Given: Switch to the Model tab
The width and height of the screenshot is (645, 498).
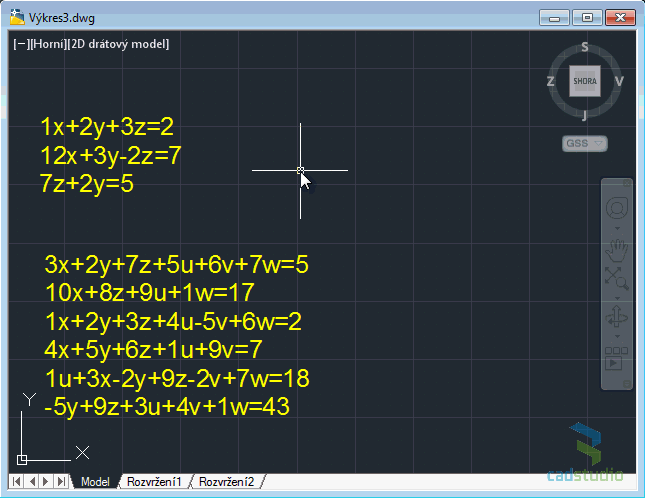Looking at the screenshot, I should point(95,482).
